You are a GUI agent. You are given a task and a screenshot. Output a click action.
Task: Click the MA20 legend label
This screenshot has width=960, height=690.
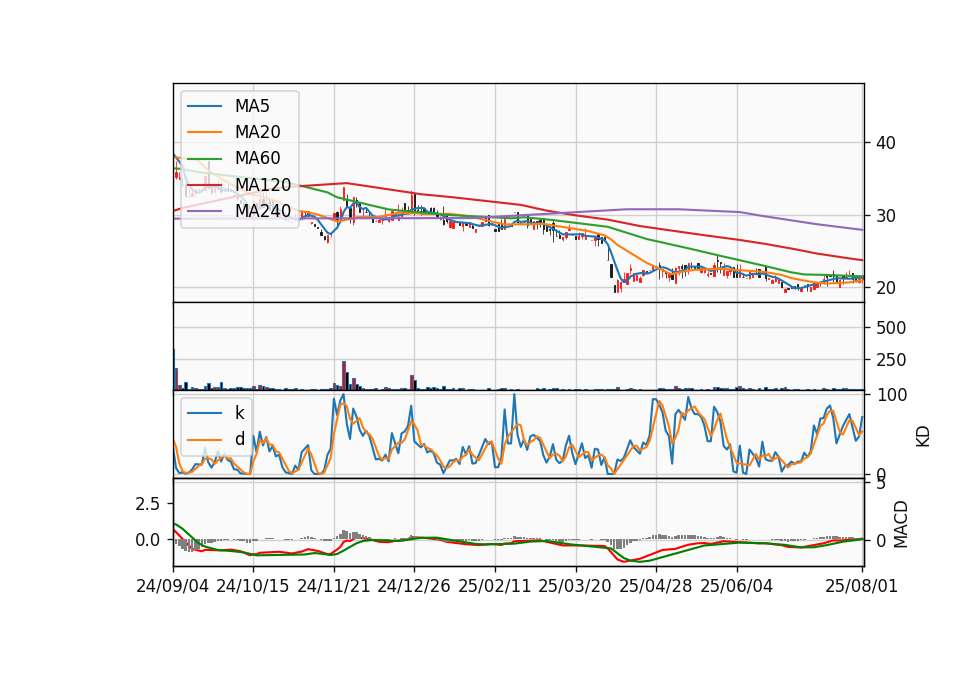click(x=257, y=132)
